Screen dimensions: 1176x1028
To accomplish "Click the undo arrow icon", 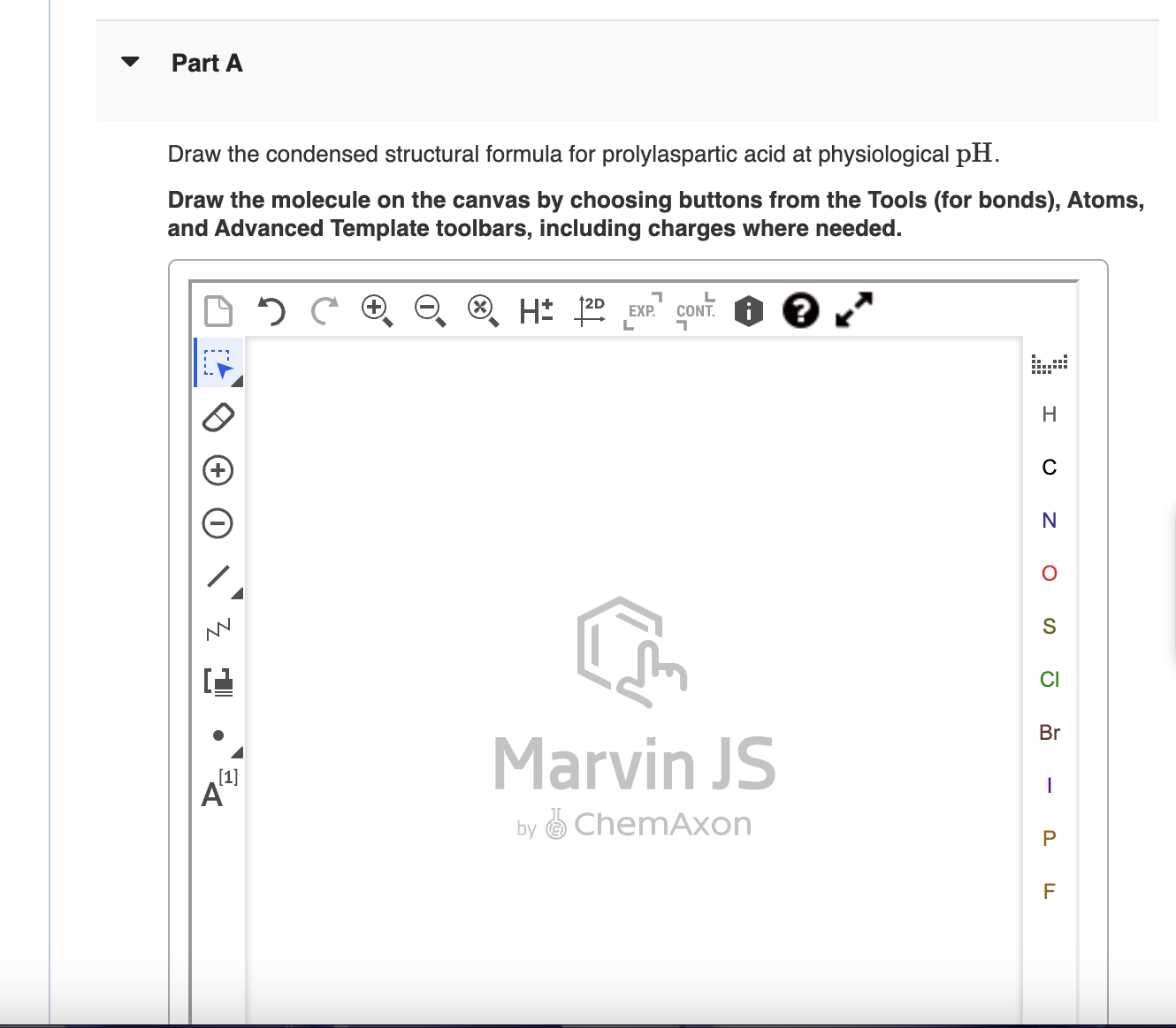I will point(271,310).
